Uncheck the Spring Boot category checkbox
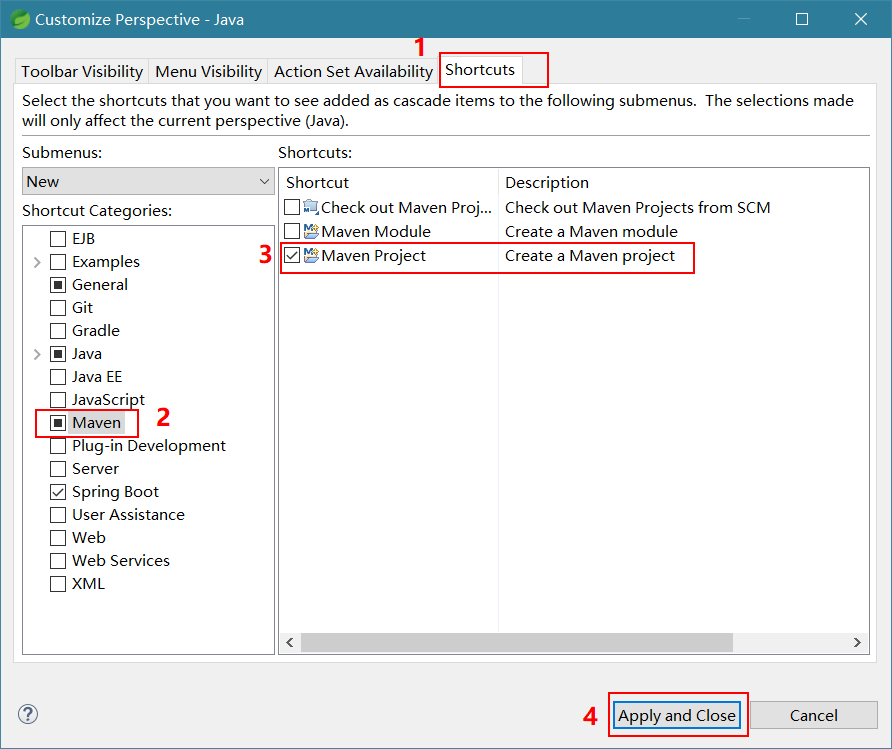The width and height of the screenshot is (892, 749). (58, 492)
